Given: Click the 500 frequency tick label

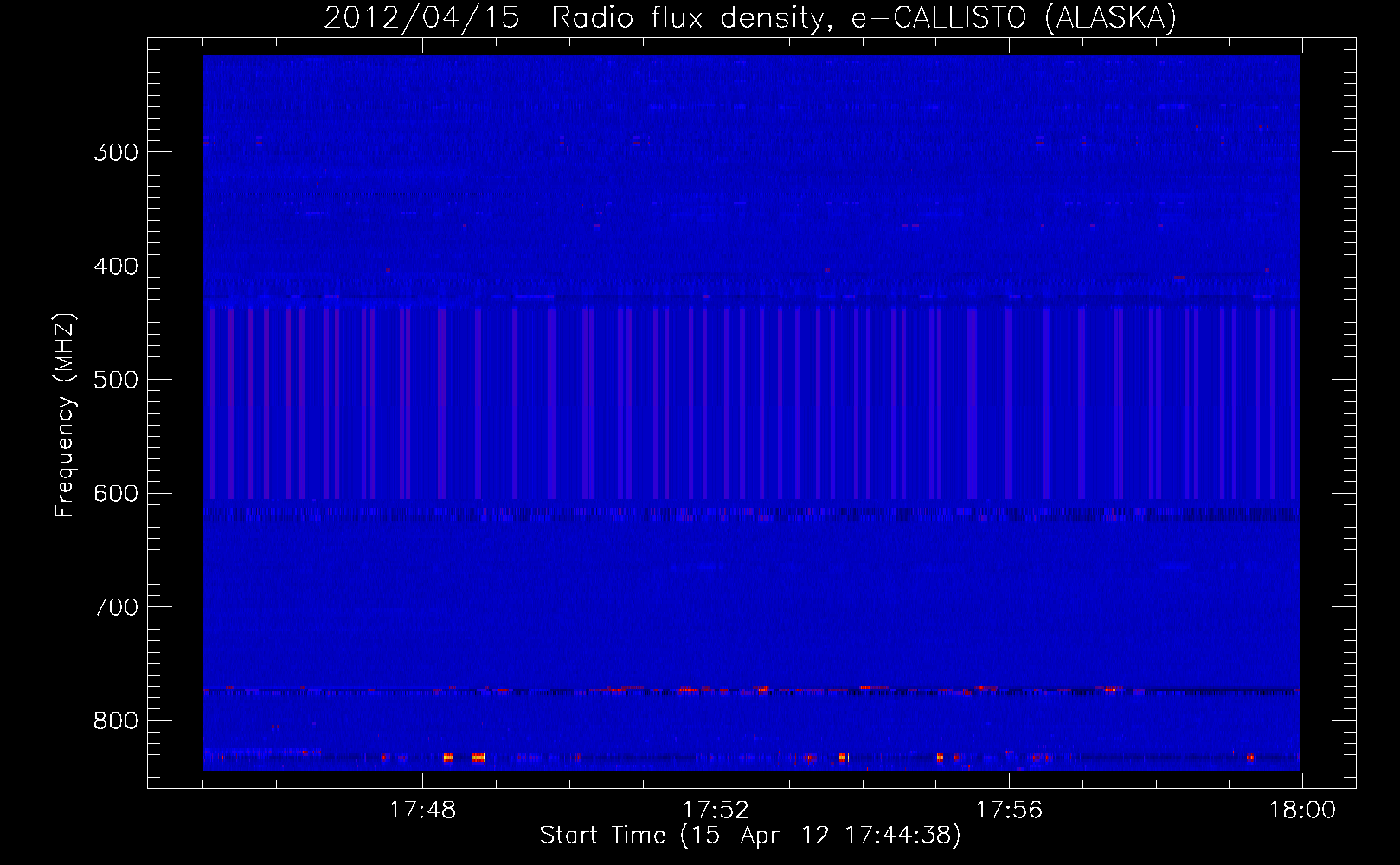Looking at the screenshot, I should [x=116, y=380].
